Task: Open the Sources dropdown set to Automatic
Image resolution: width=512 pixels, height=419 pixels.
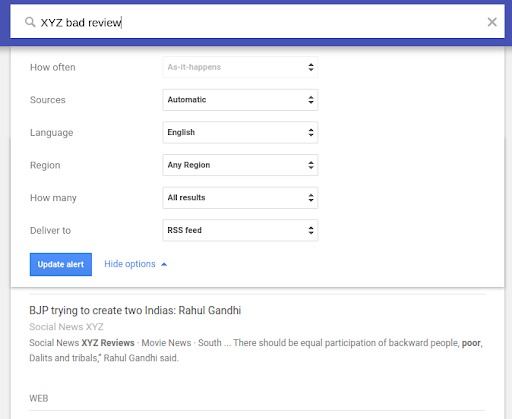Action: coord(240,100)
